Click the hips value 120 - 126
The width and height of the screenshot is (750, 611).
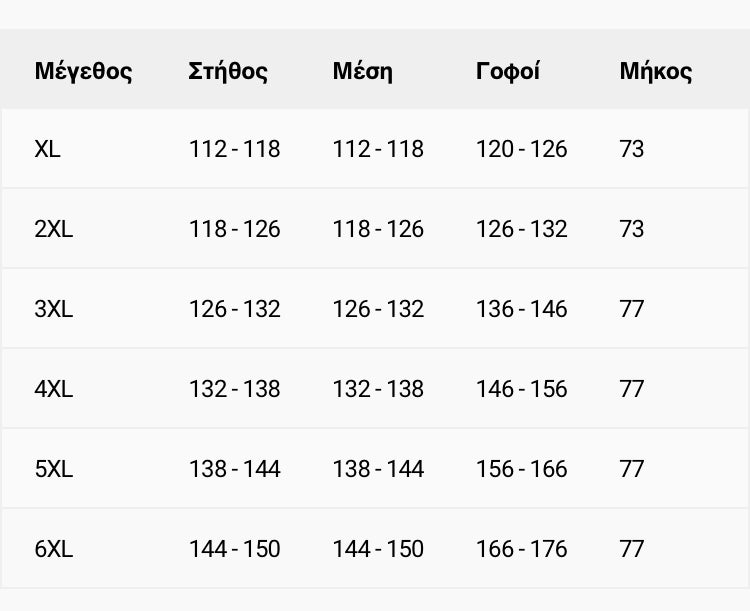click(521, 149)
